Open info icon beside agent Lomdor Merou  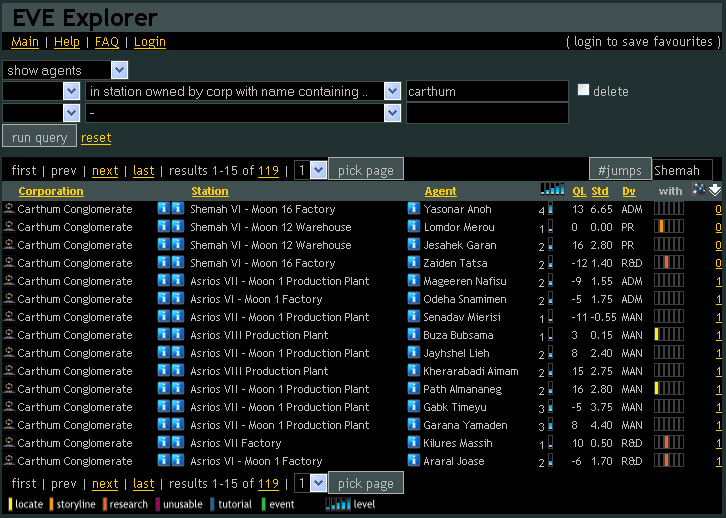click(x=413, y=226)
